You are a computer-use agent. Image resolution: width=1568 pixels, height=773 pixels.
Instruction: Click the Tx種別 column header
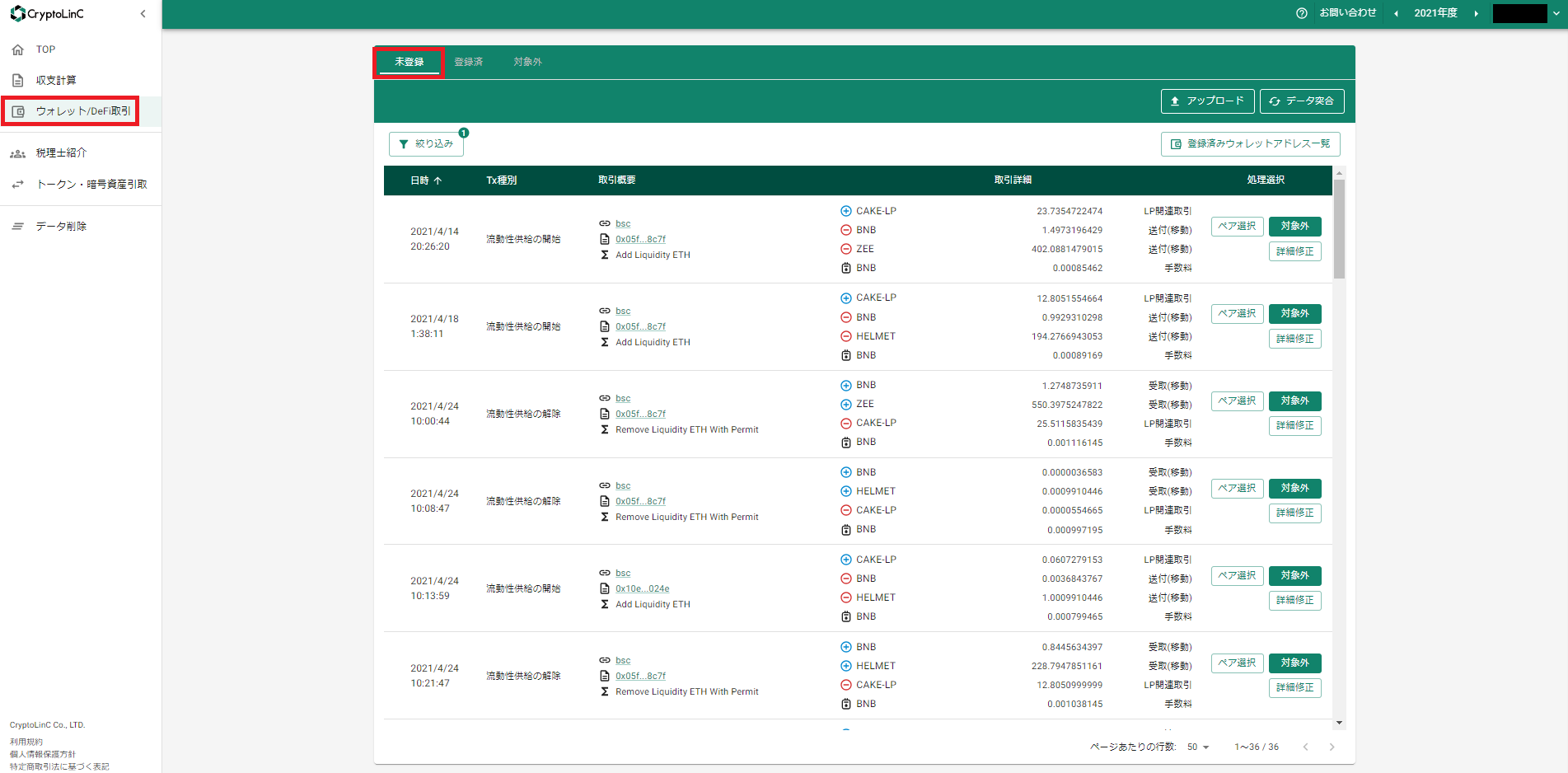(501, 180)
